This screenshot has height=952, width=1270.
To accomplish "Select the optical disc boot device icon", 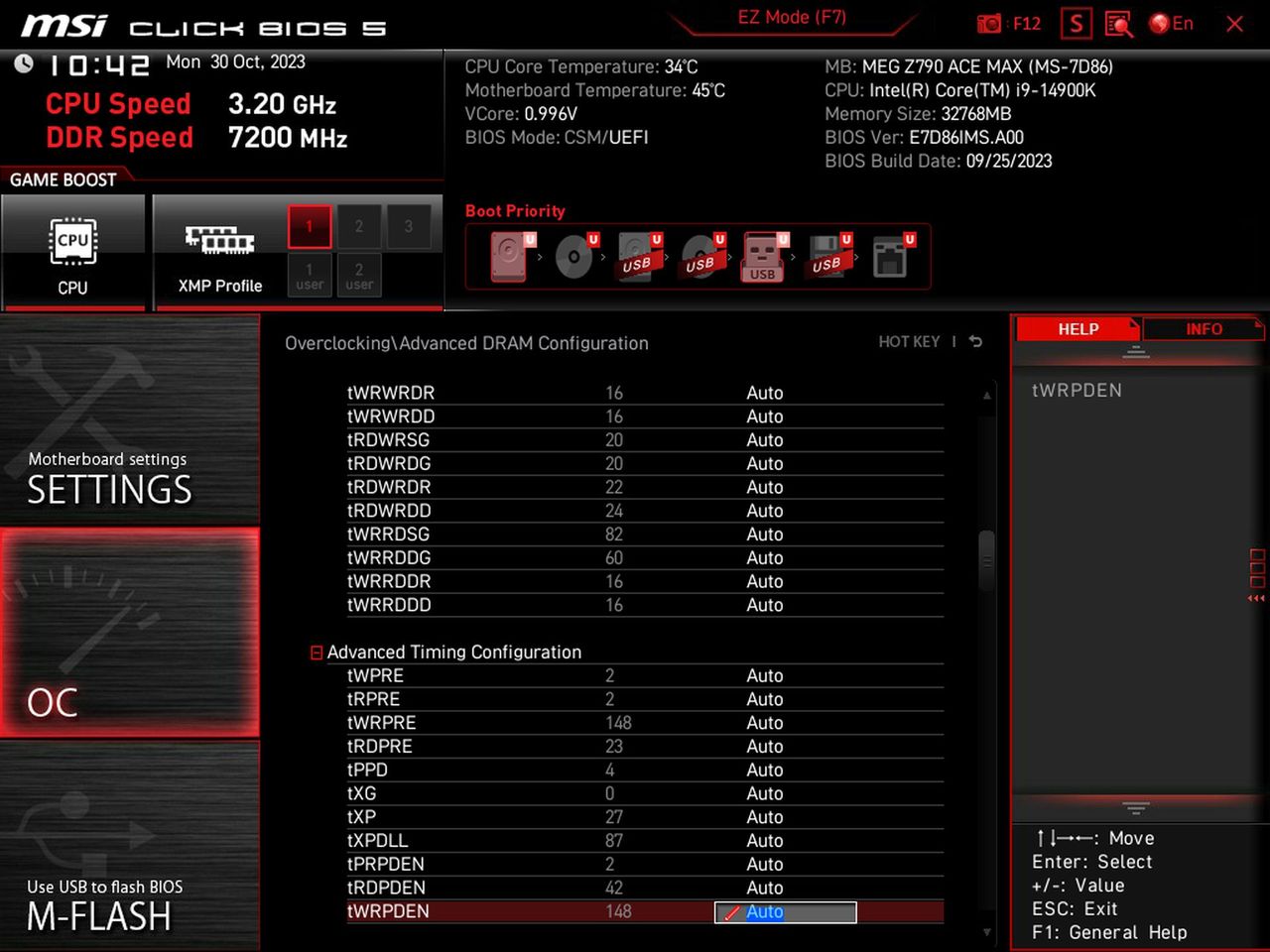I will (574, 257).
